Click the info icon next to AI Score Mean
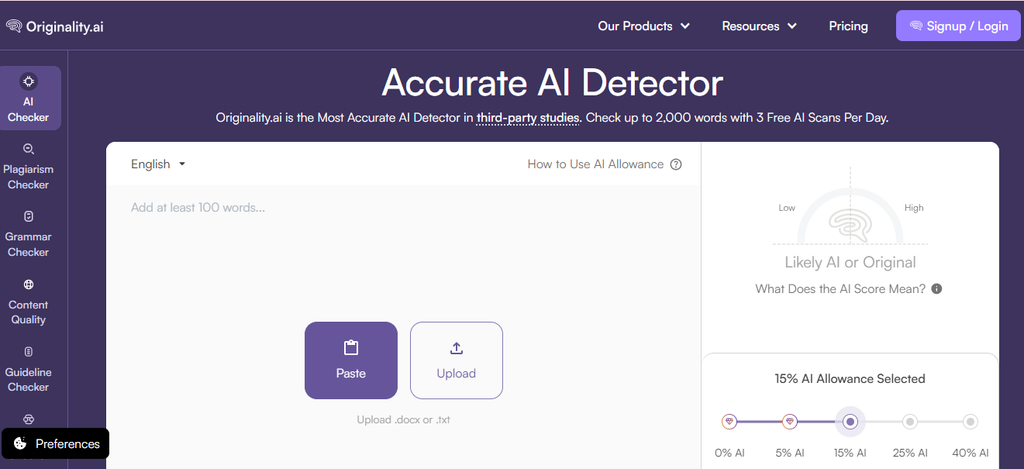Viewport: 1024px width, 469px height. [936, 289]
